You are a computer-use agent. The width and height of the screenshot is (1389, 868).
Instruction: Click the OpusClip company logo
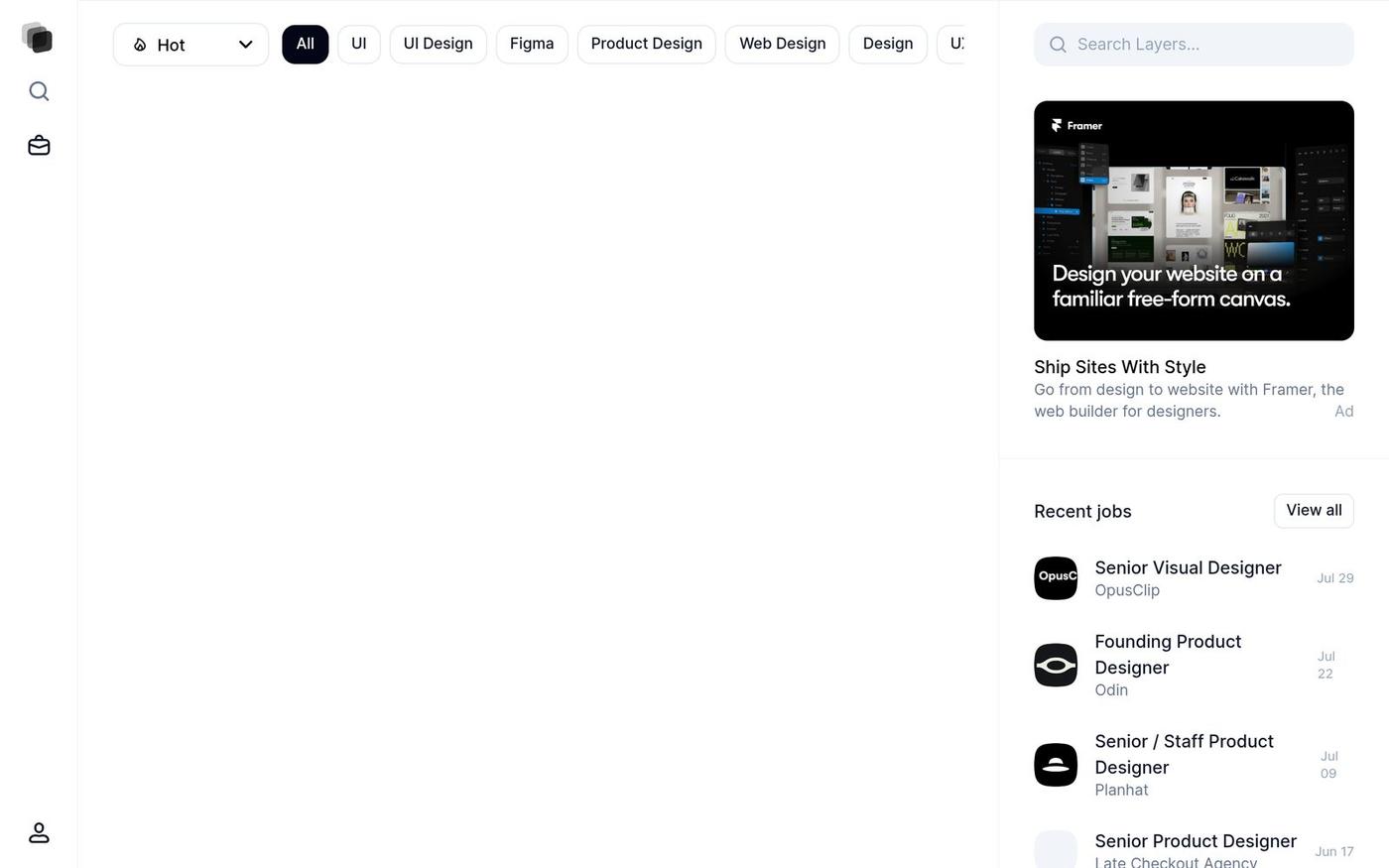1056,578
